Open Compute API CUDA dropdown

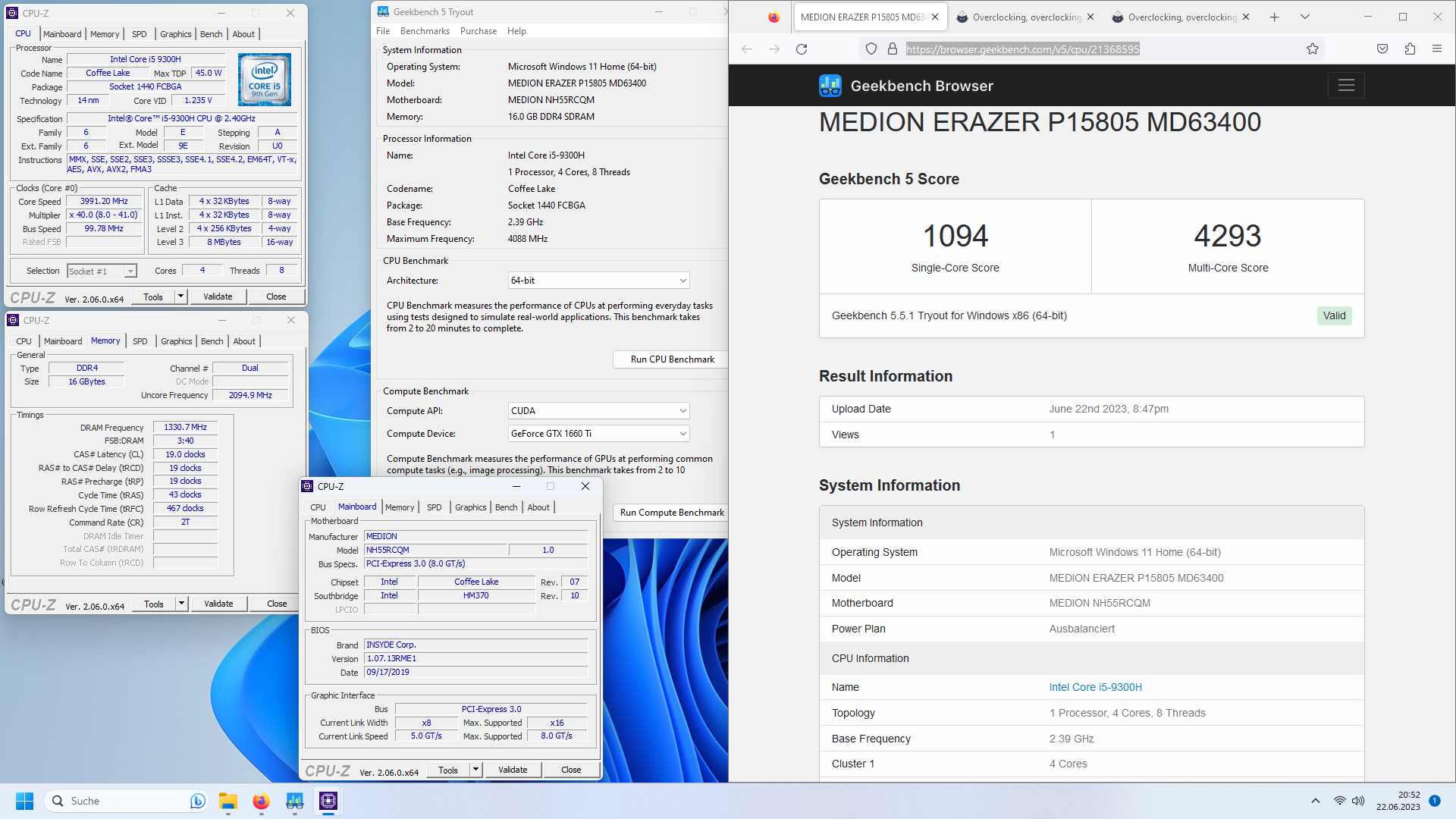(598, 411)
